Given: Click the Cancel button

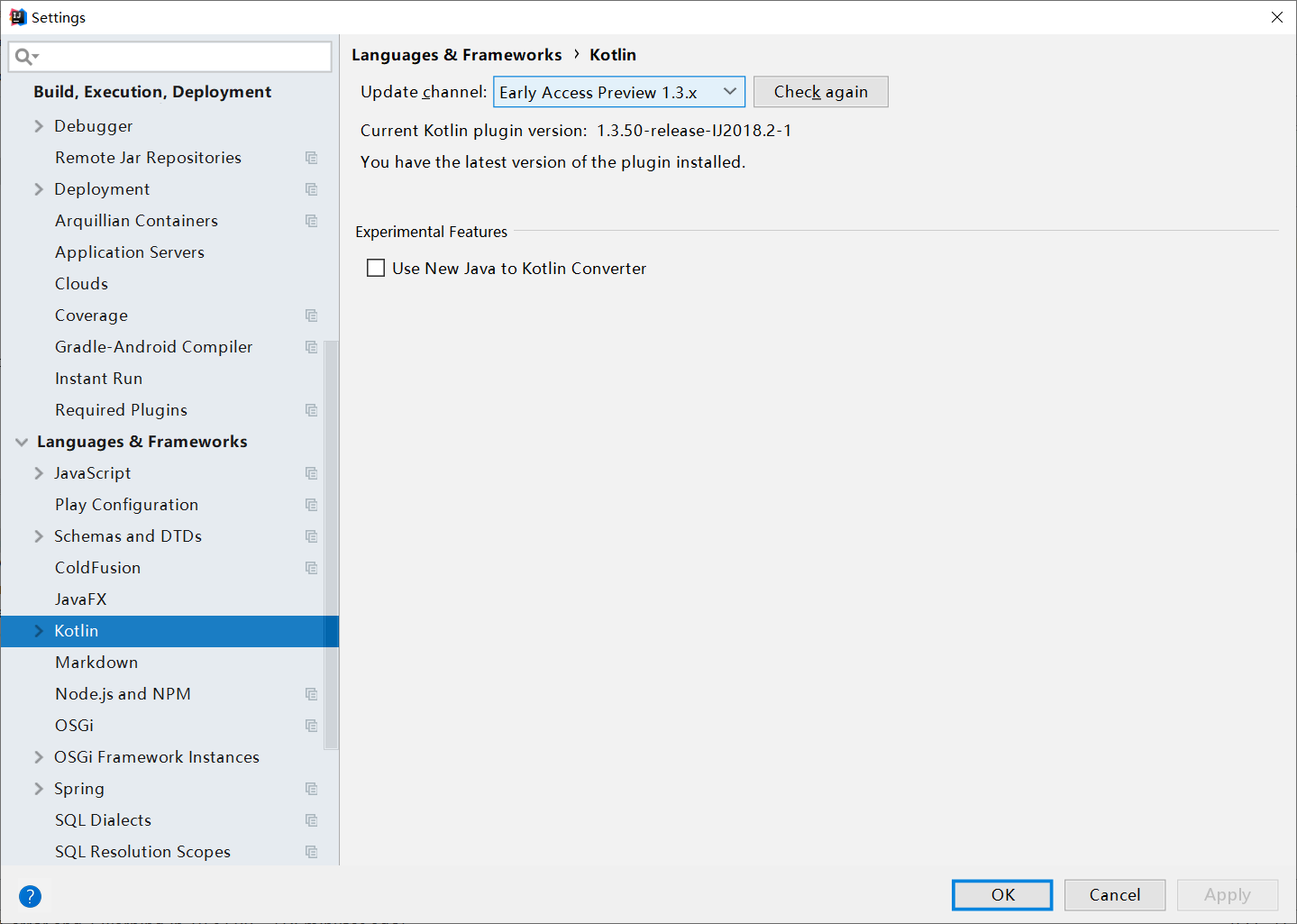Looking at the screenshot, I should point(1115,895).
